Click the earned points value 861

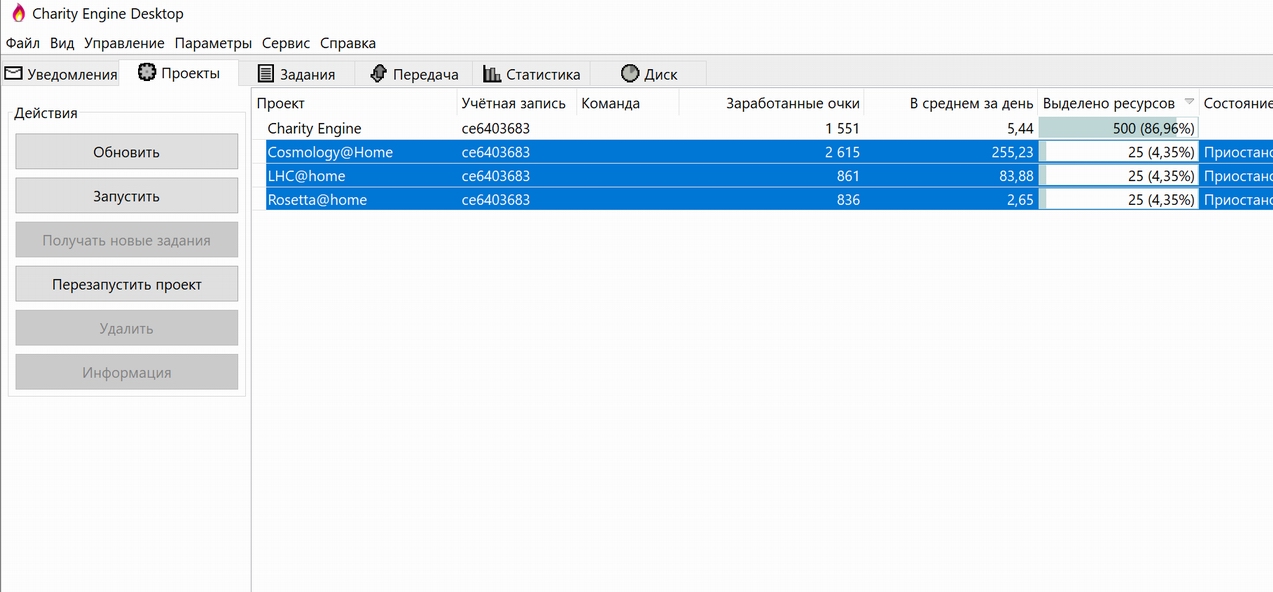[847, 176]
